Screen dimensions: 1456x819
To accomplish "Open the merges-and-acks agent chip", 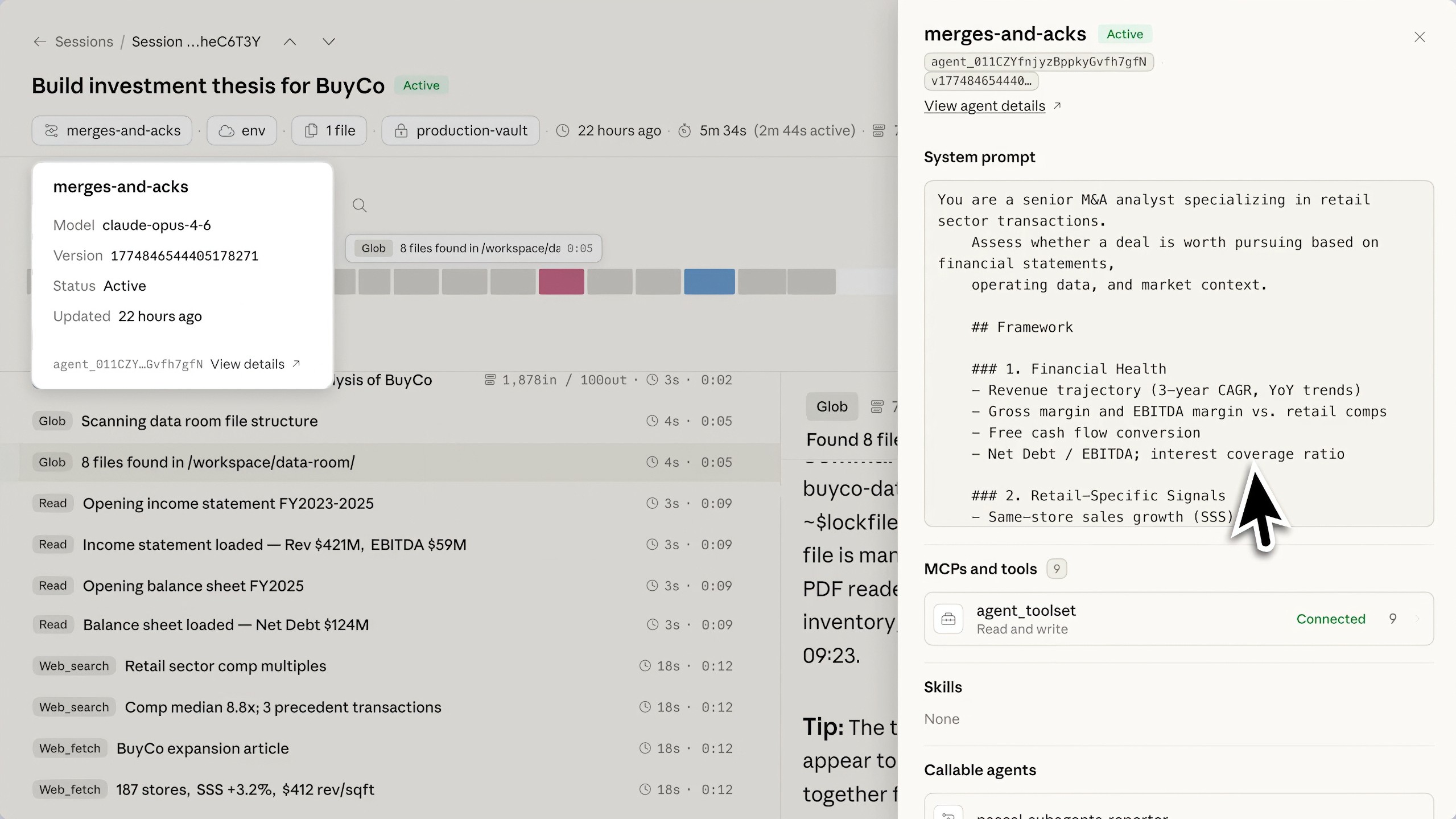I will [x=112, y=130].
